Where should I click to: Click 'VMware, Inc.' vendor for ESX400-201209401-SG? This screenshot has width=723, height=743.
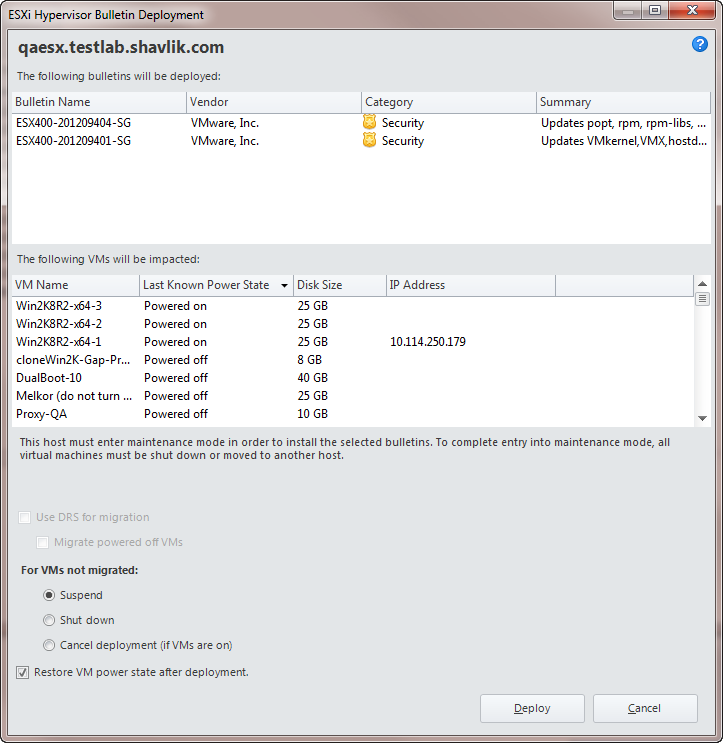click(225, 141)
